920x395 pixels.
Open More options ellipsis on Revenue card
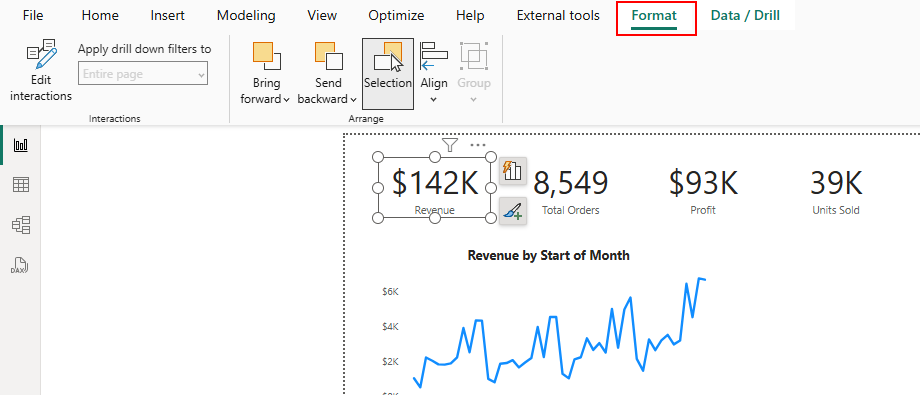click(x=478, y=144)
